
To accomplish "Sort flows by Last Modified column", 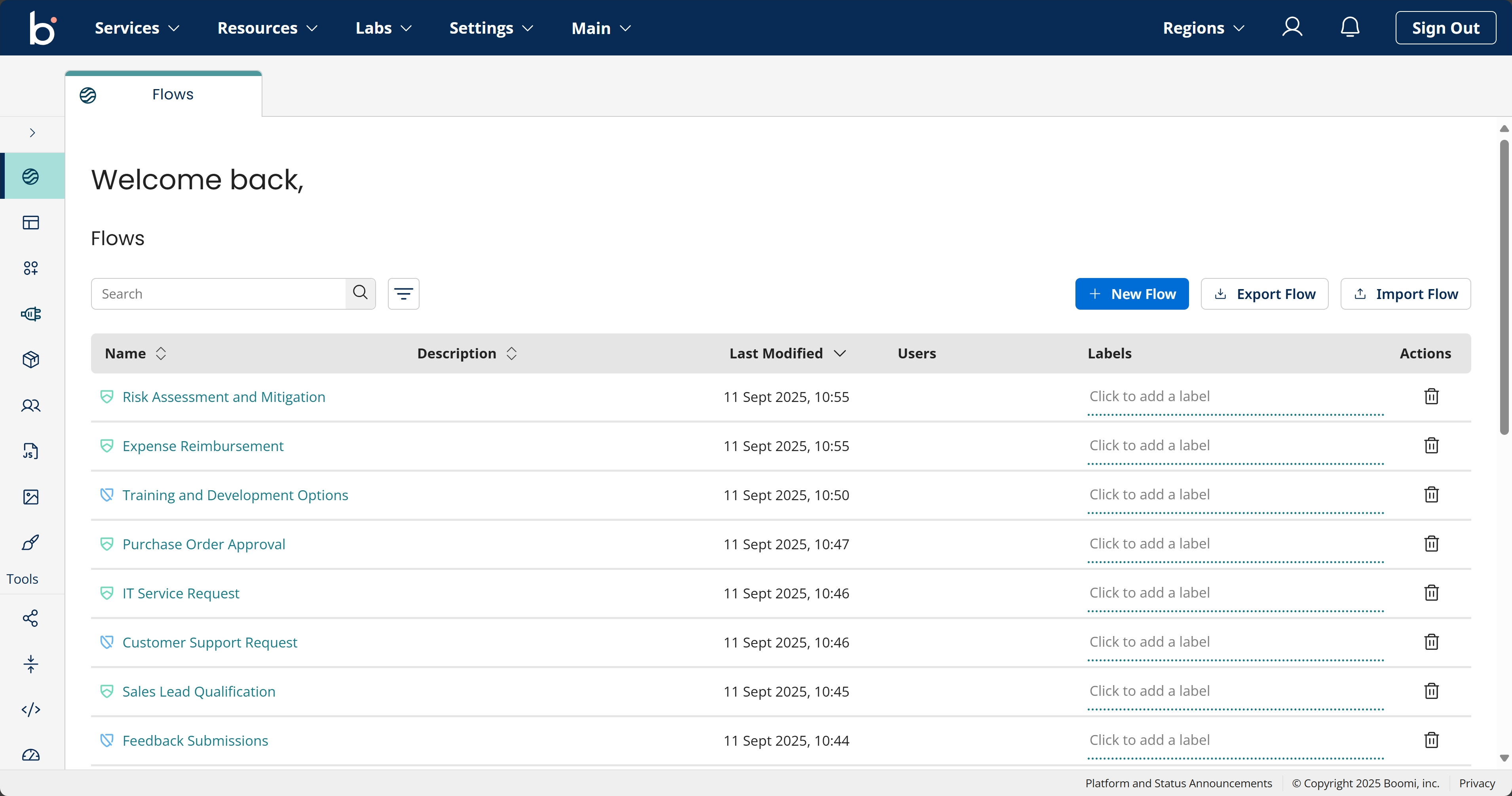I will click(787, 353).
